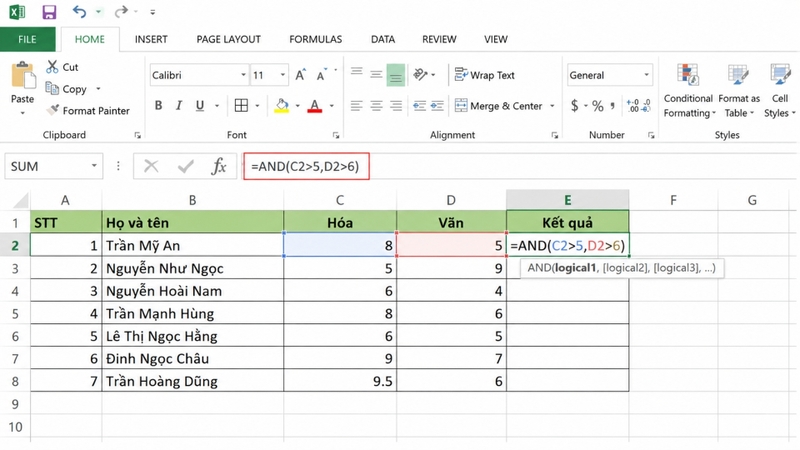Increase decimal places icon

tap(633, 106)
